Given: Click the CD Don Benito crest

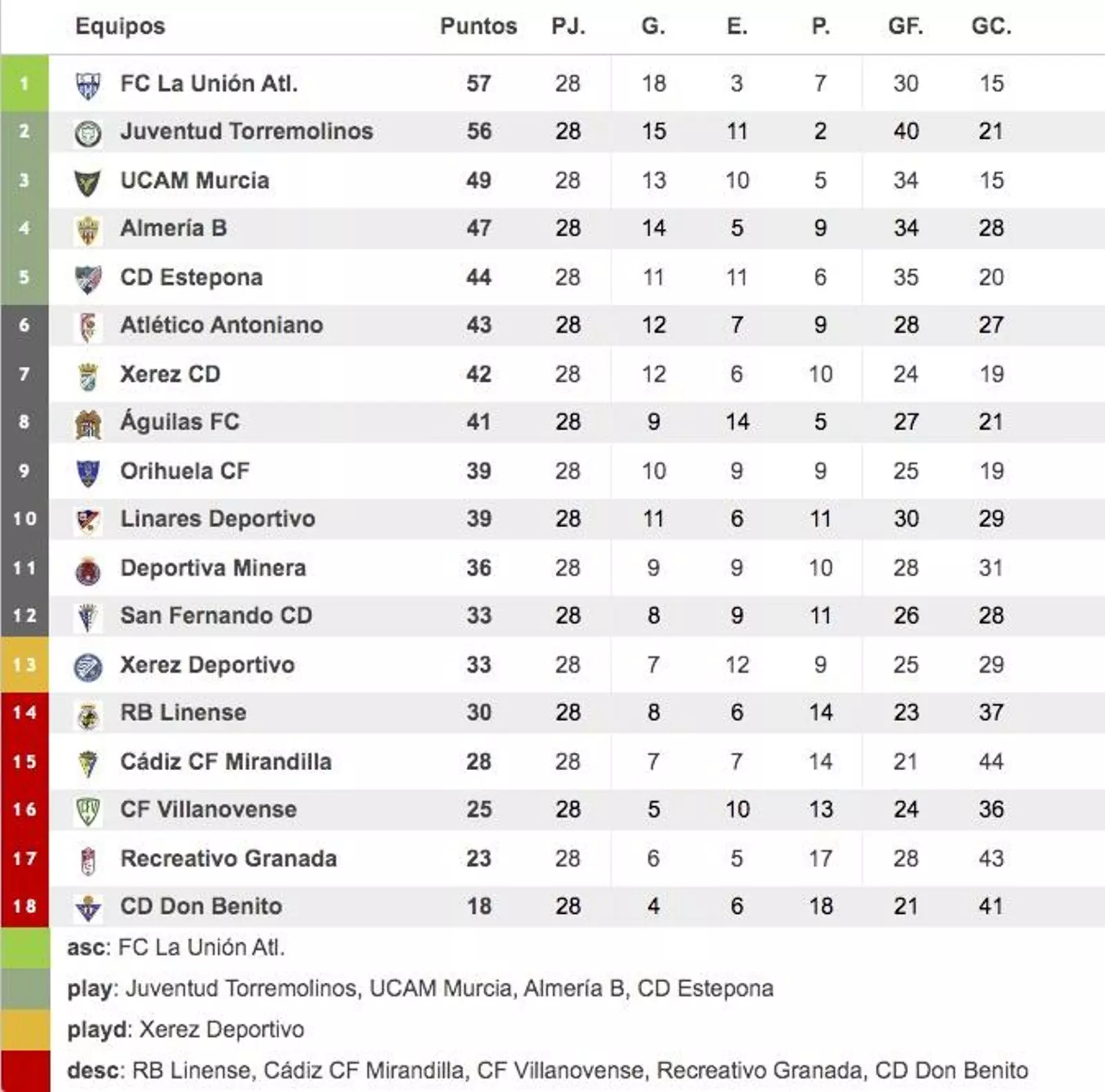Looking at the screenshot, I should click(88, 908).
